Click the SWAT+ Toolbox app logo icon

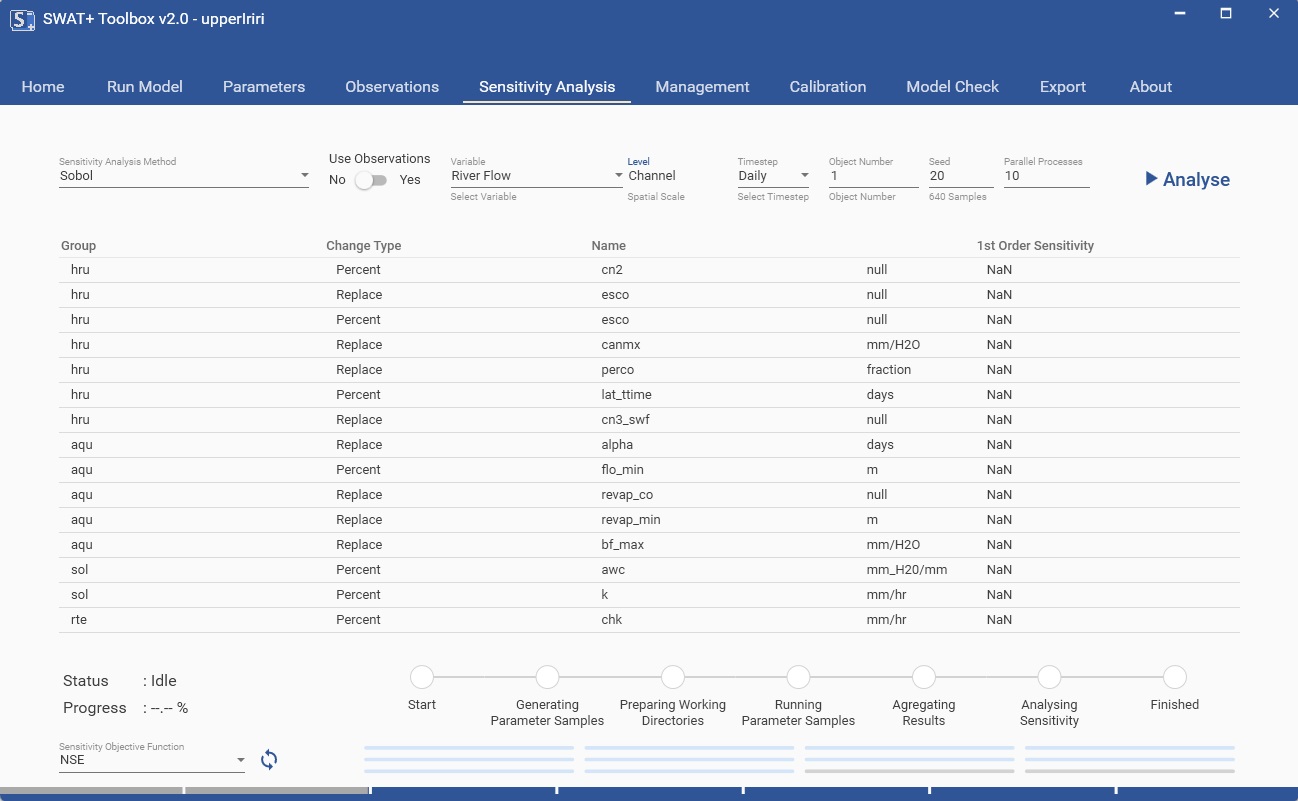(22, 19)
